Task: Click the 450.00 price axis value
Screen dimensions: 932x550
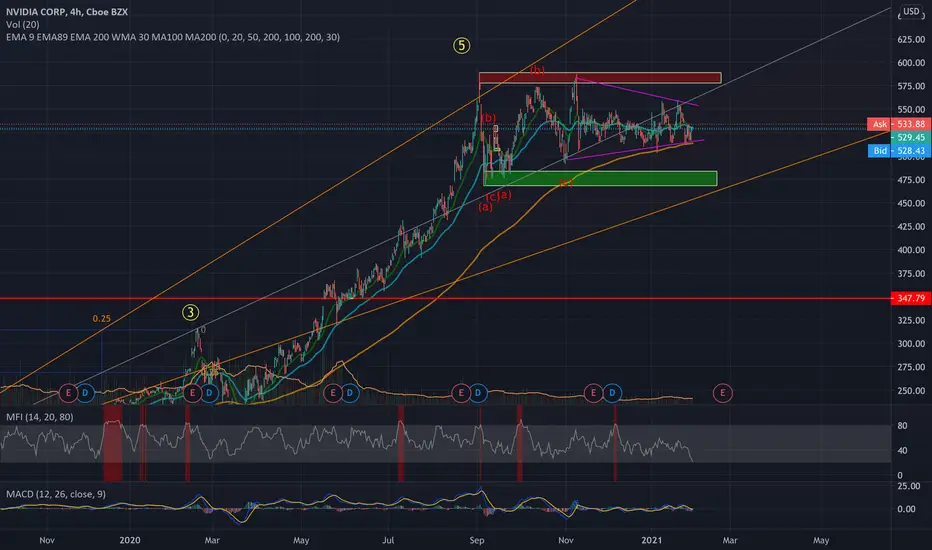Action: coord(911,203)
